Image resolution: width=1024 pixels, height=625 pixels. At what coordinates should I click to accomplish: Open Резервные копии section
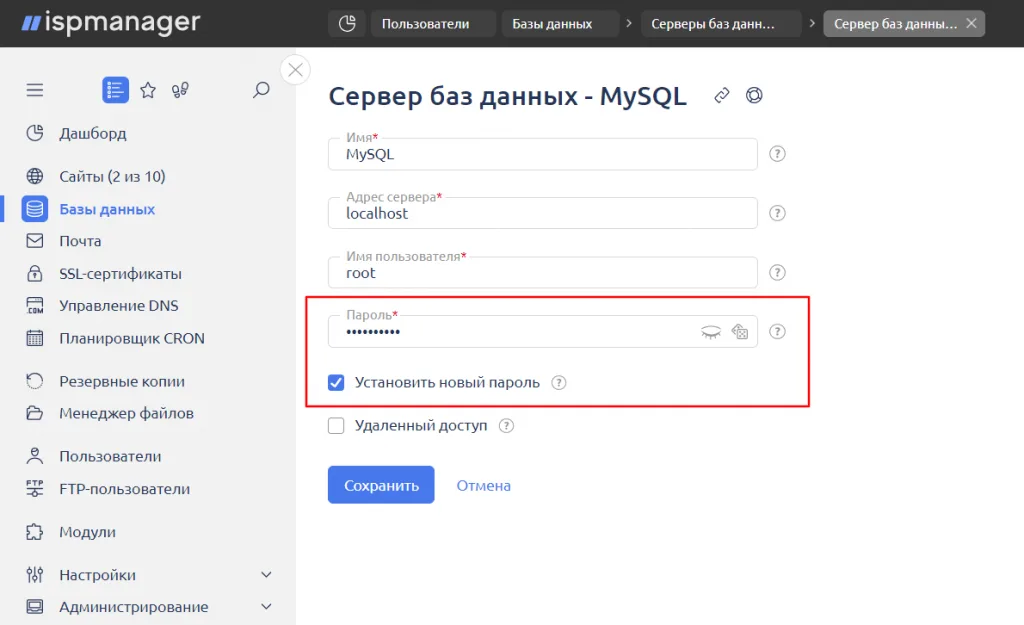pyautogui.click(x=122, y=381)
